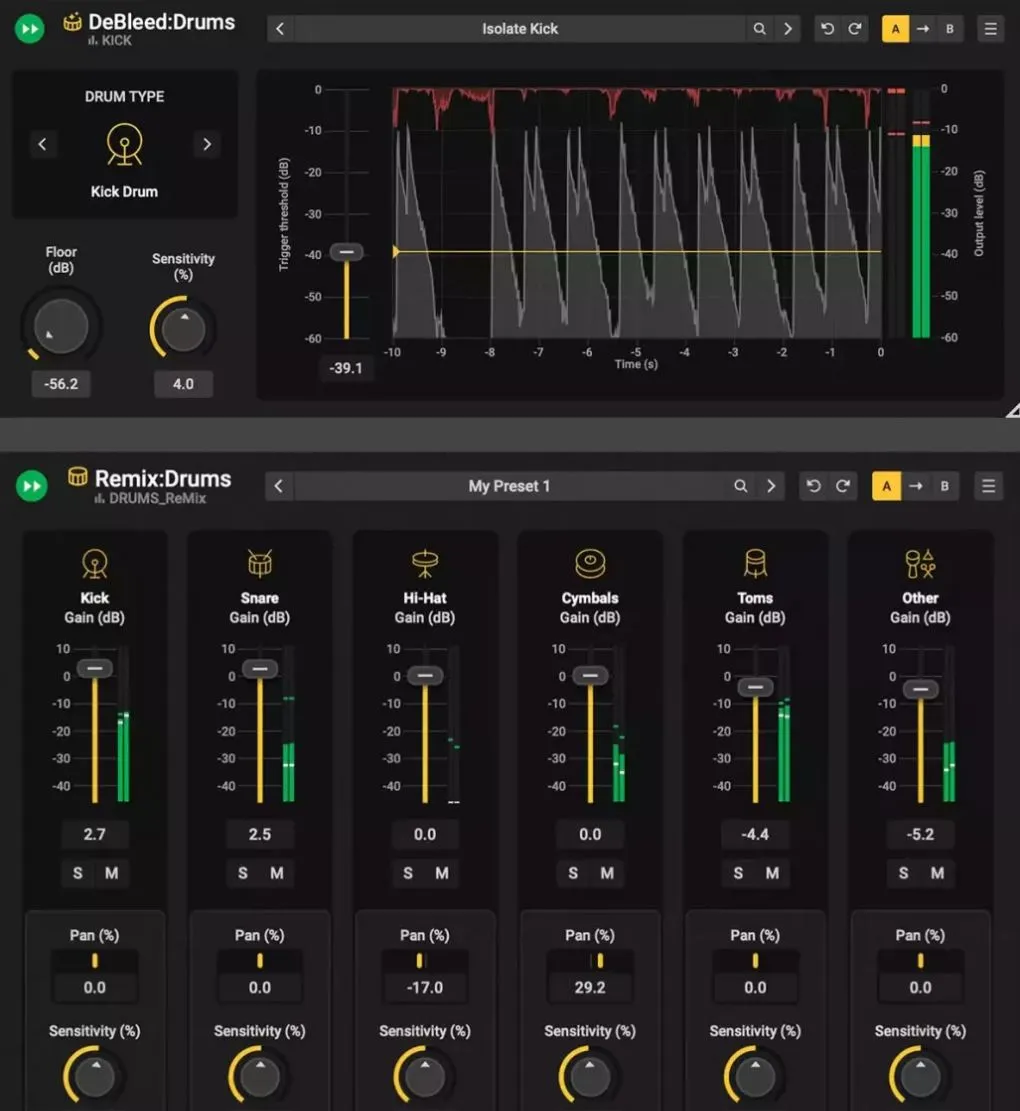
Task: Solo the Cymbals channel
Action: pyautogui.click(x=573, y=873)
